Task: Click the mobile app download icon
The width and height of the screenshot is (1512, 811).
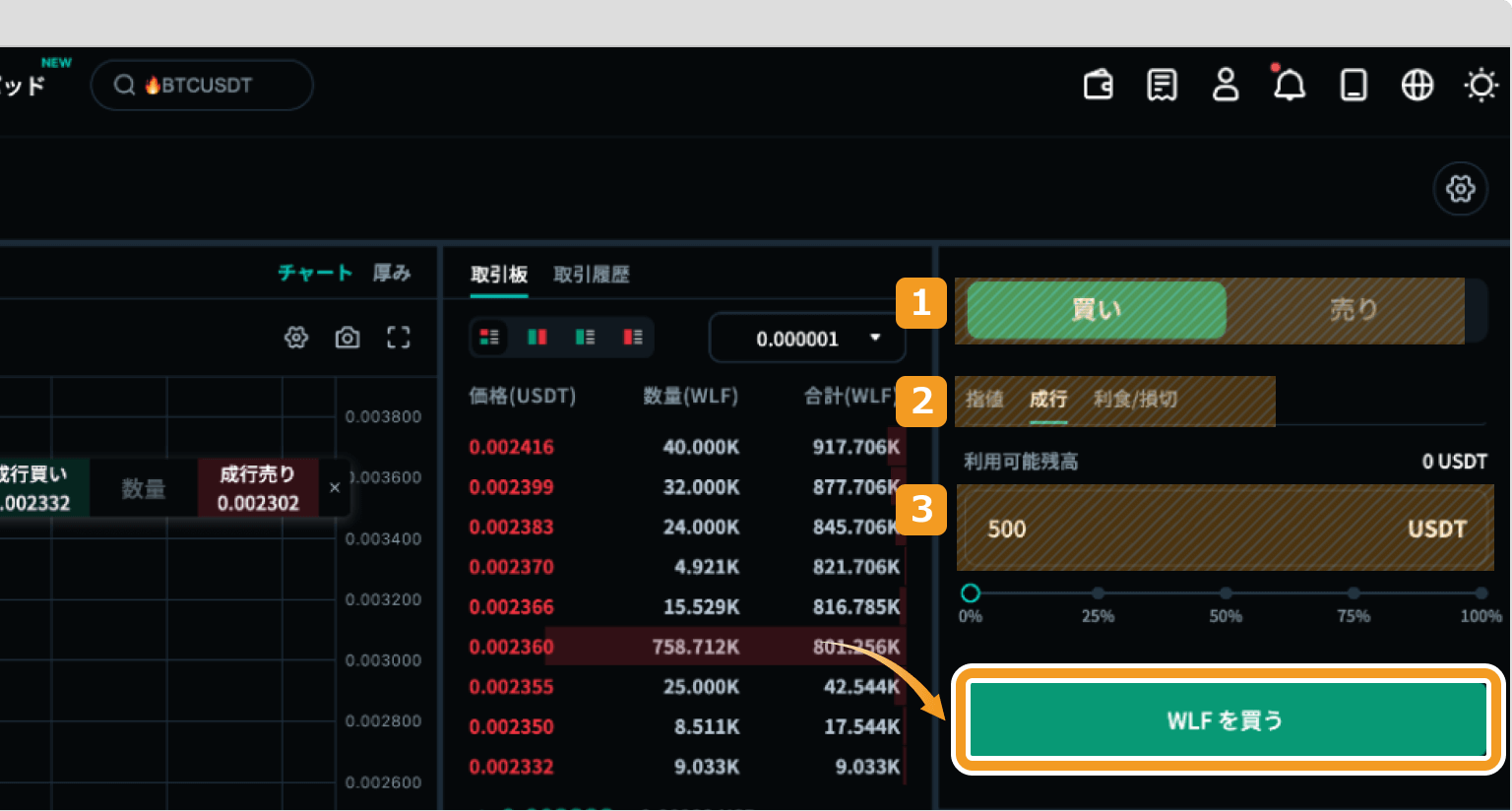Action: [1354, 86]
